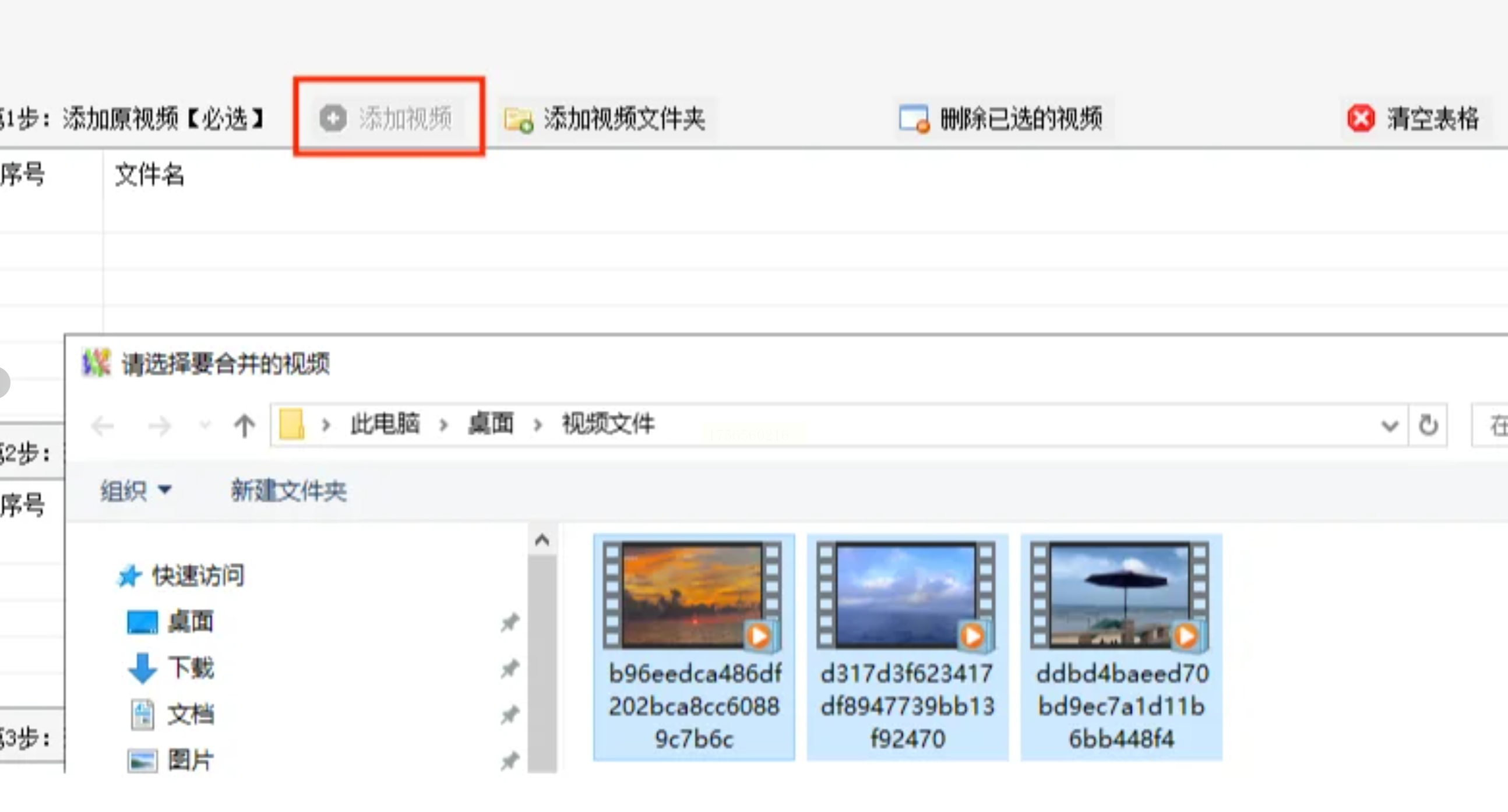Screen dimensions: 1508x812
Task: Go up one folder level arrow
Action: [x=244, y=425]
